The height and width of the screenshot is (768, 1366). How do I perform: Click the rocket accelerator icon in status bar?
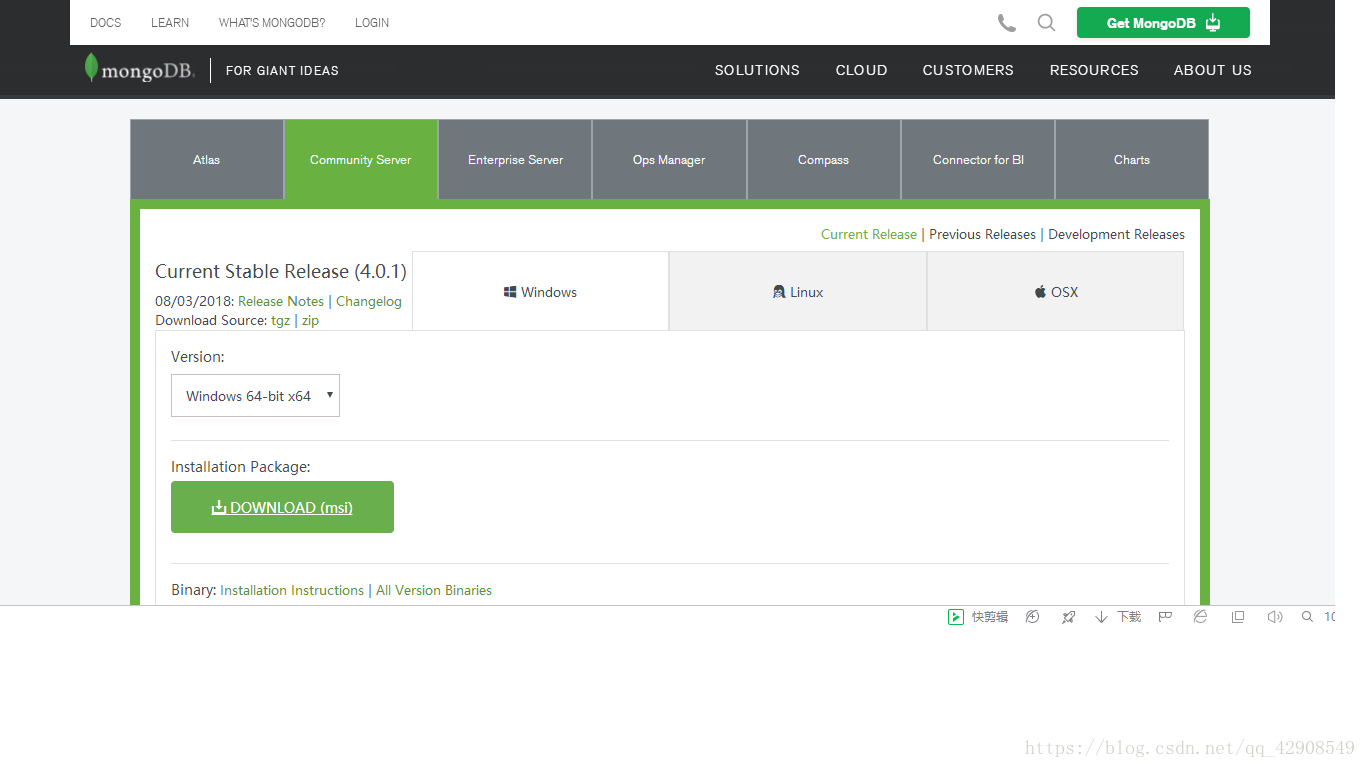click(x=1068, y=617)
